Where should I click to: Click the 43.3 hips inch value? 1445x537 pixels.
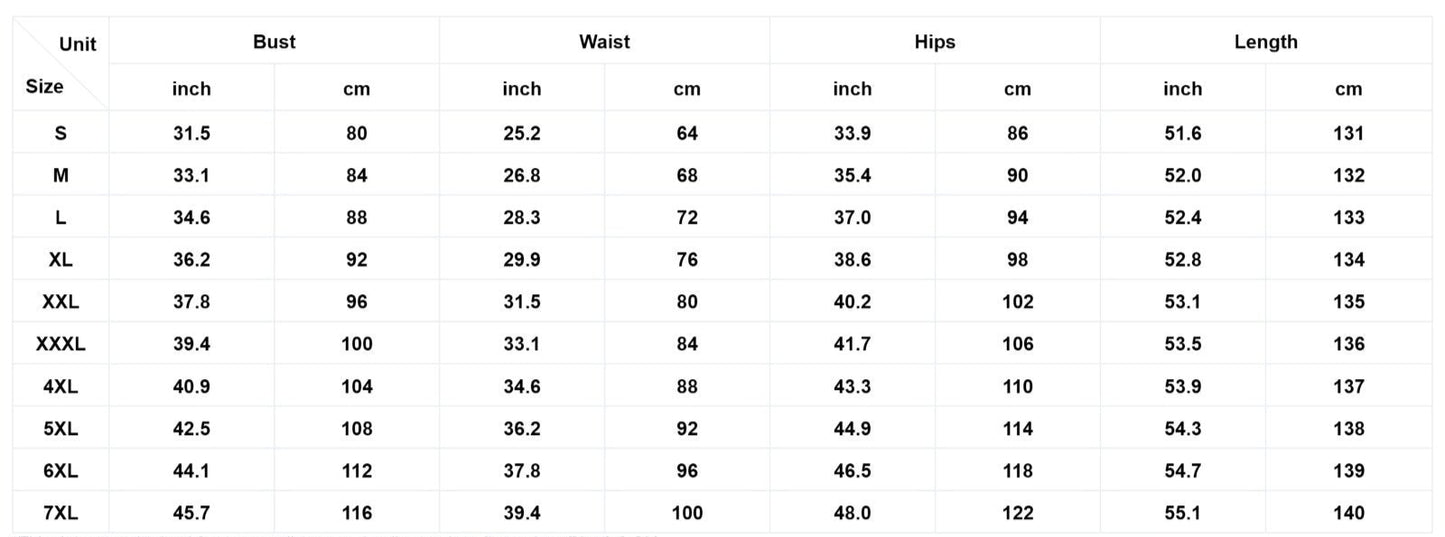click(x=852, y=386)
